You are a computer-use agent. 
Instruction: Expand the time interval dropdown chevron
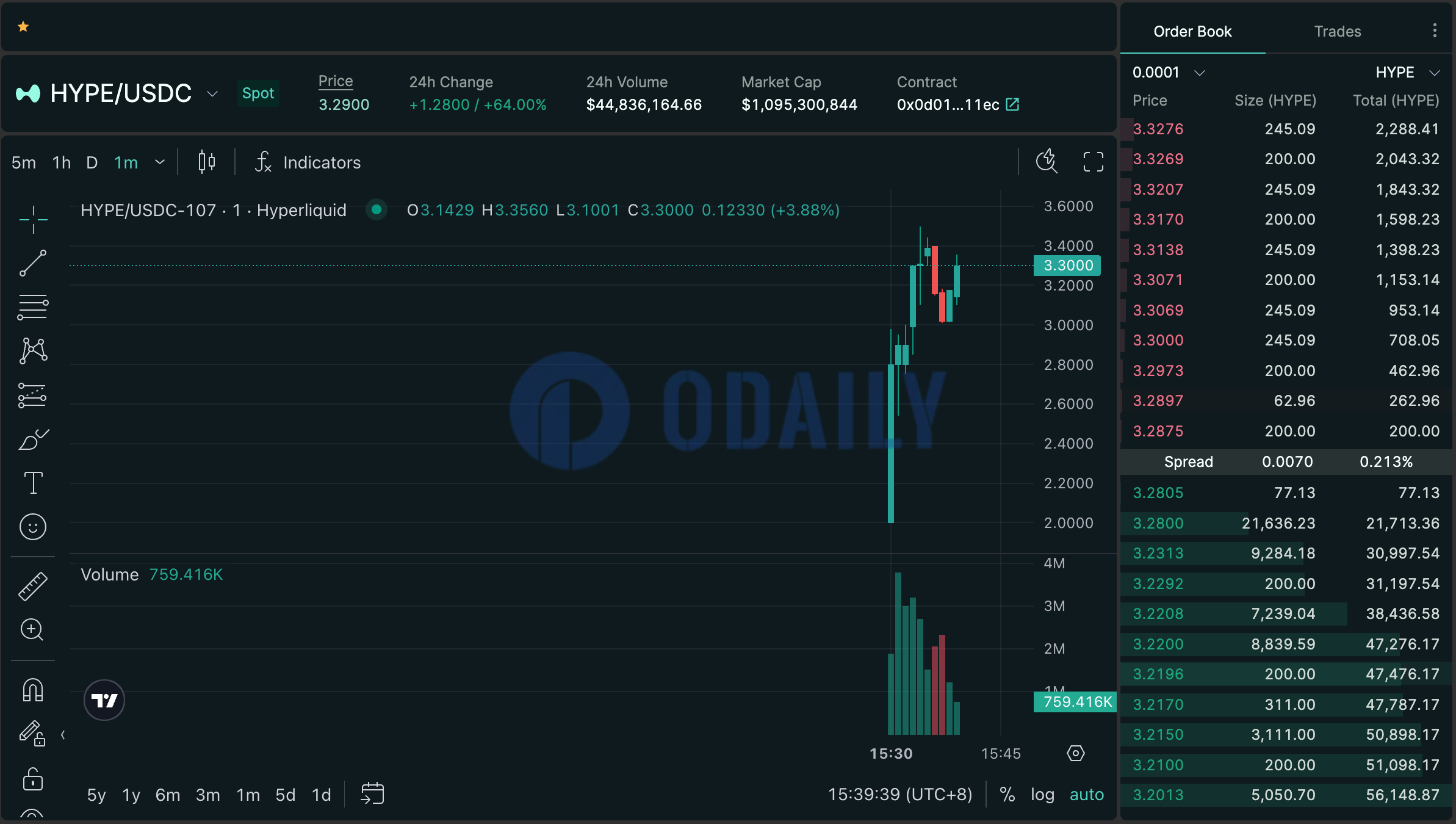click(x=160, y=162)
